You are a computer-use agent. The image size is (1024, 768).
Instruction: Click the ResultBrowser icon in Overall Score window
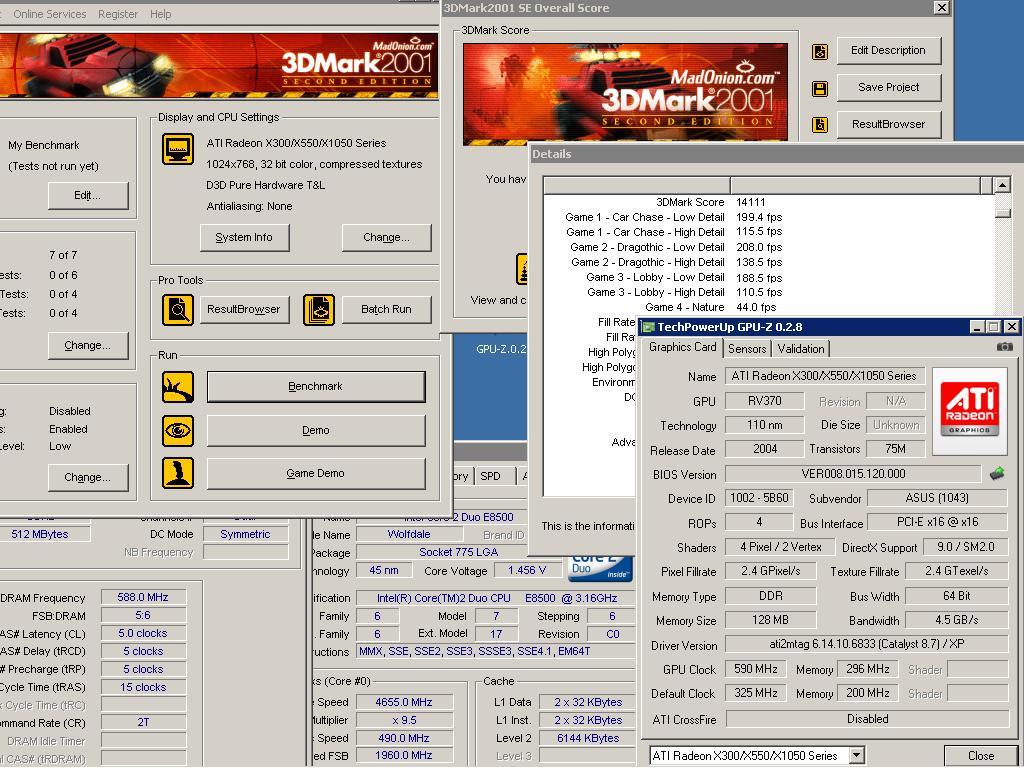click(820, 124)
